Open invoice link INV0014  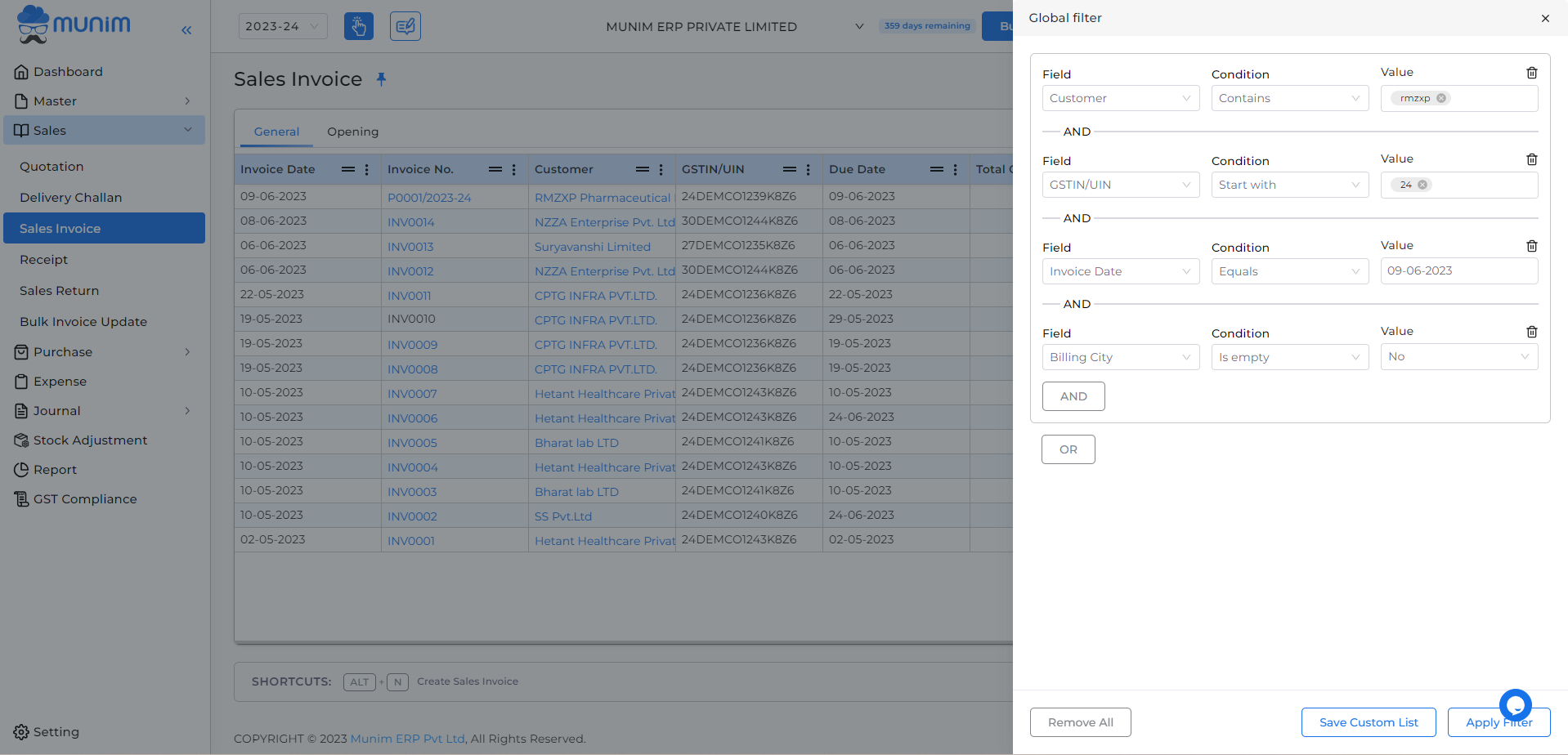[x=411, y=222]
